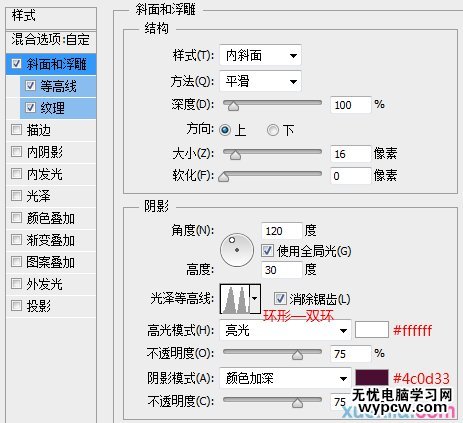
Task: Click the 大小 value field 16
Action: 351,154
